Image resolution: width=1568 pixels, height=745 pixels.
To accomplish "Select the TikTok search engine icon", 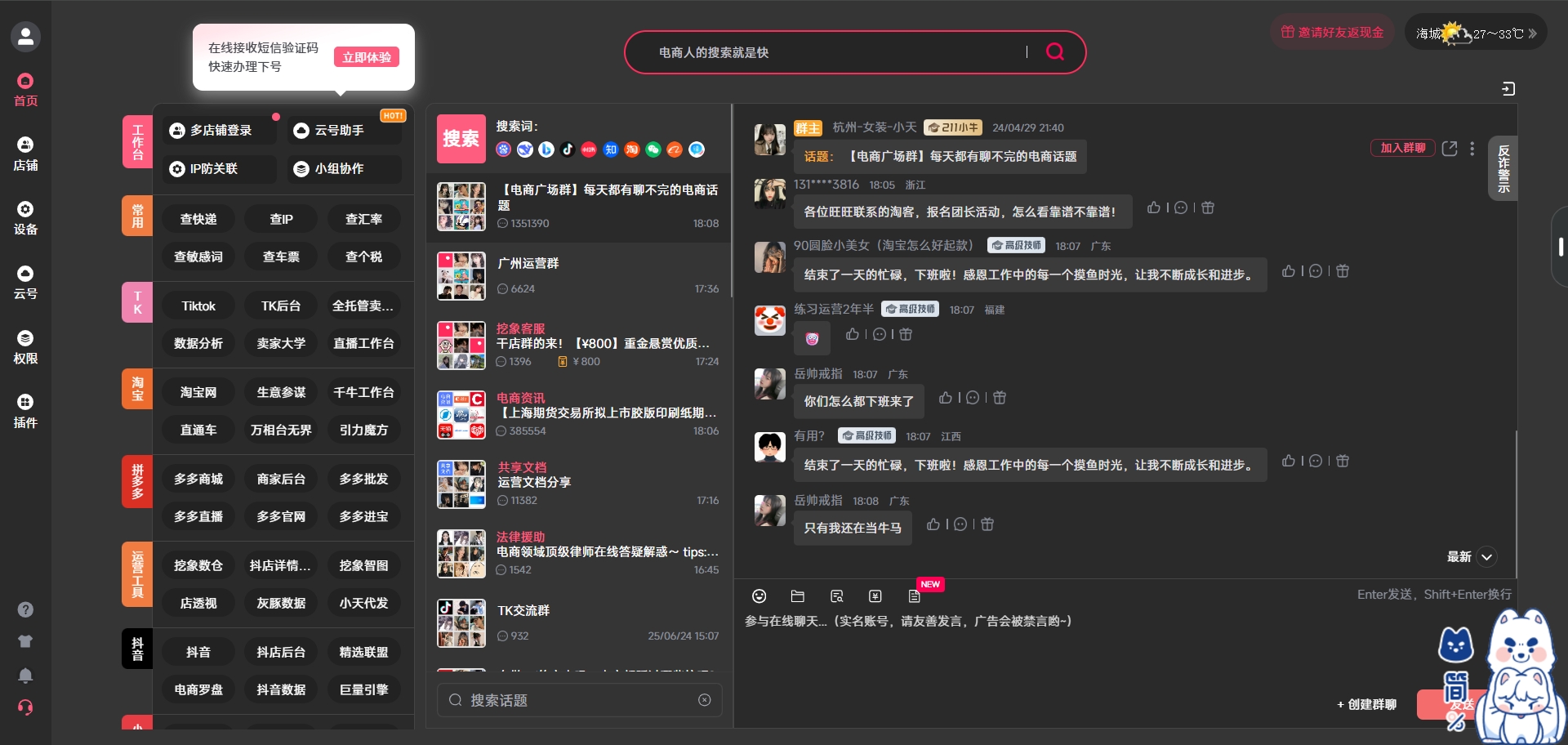I will tap(569, 149).
